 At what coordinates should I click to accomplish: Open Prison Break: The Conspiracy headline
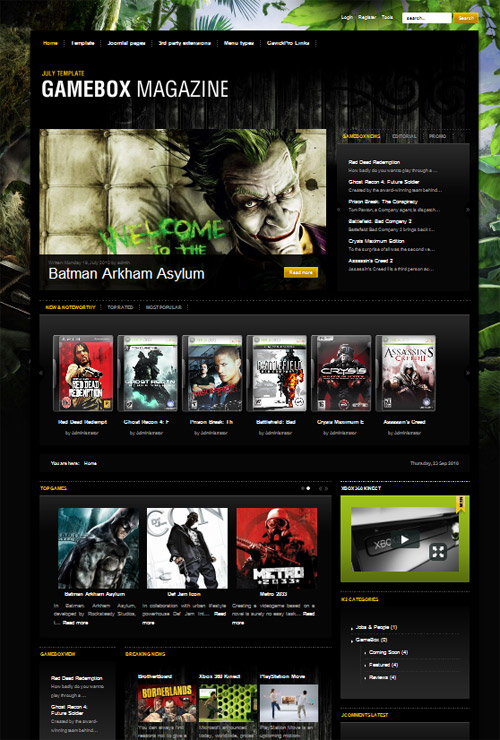point(383,202)
